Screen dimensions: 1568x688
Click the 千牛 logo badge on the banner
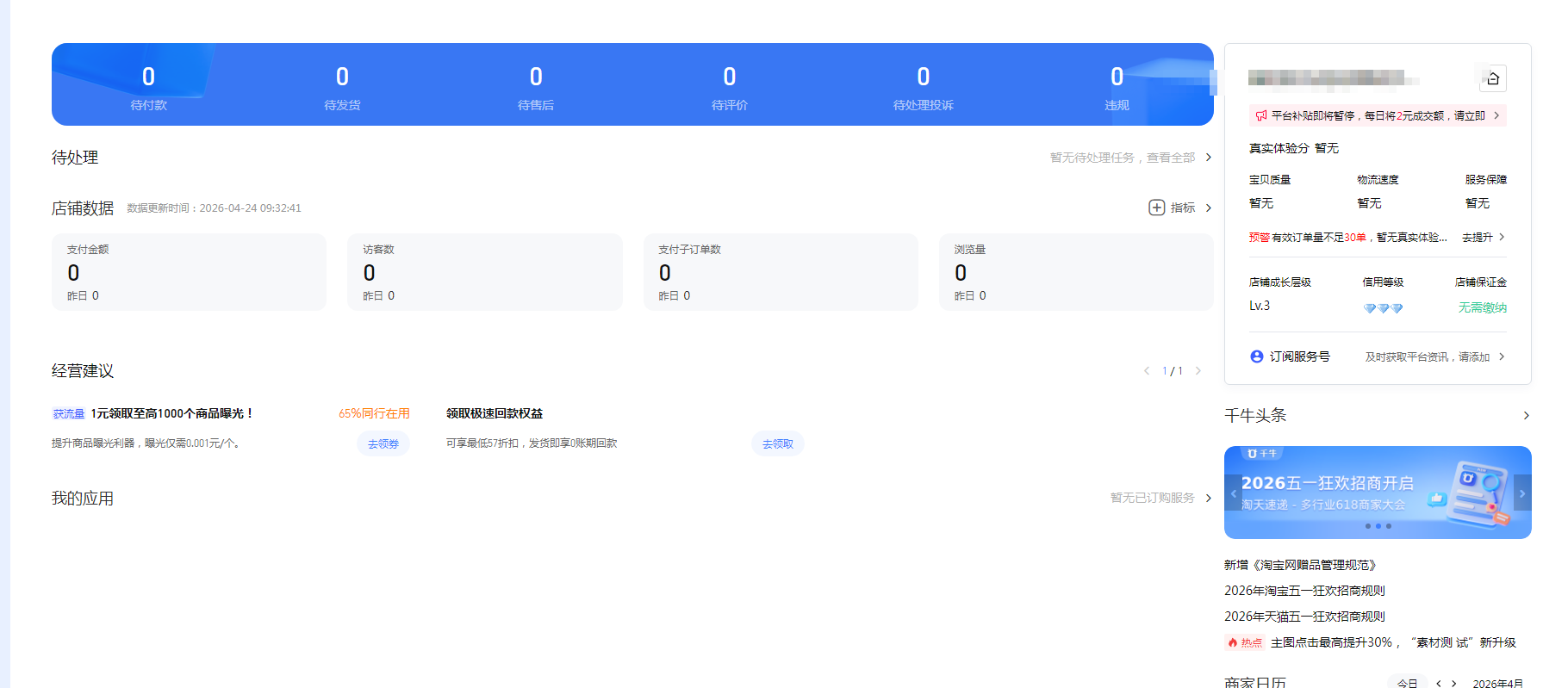[x=1262, y=453]
